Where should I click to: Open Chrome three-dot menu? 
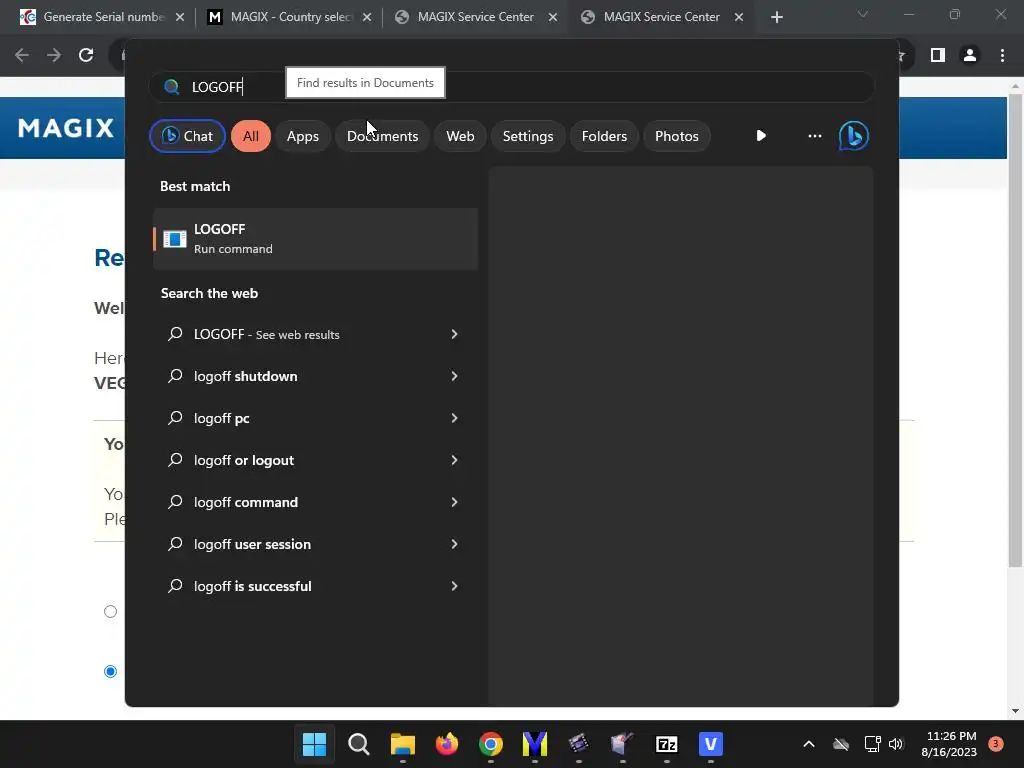1002,56
